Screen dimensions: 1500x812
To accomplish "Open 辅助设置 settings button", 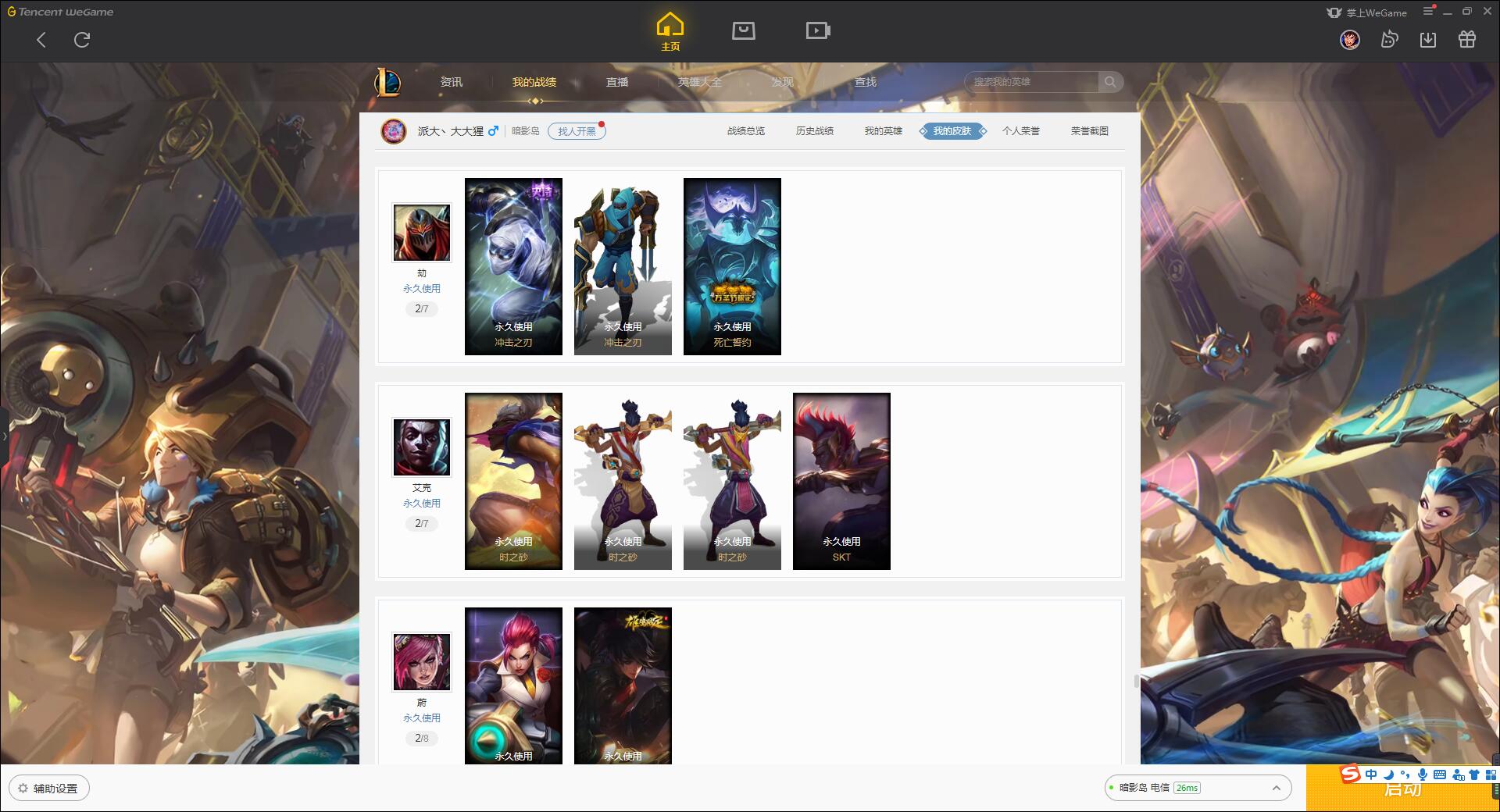I will tap(49, 789).
